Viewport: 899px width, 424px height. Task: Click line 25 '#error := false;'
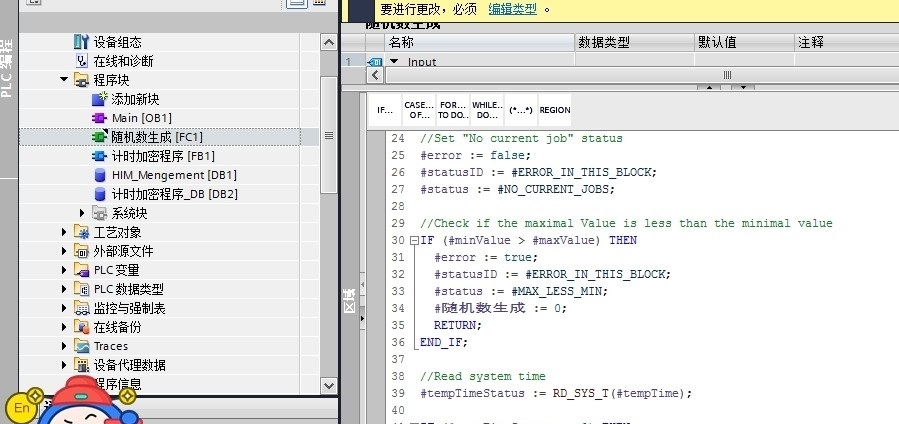click(x=475, y=155)
